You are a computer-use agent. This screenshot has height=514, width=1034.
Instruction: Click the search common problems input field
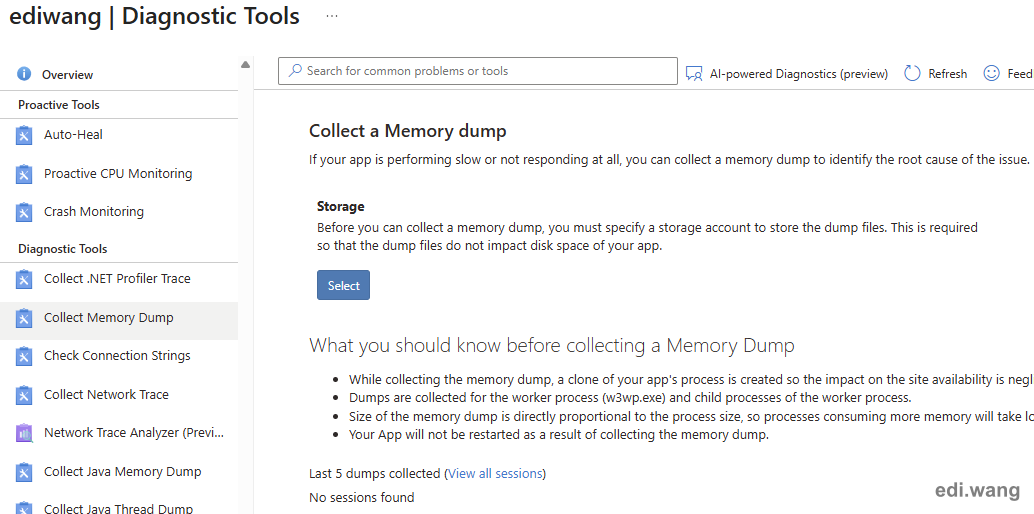pos(478,71)
